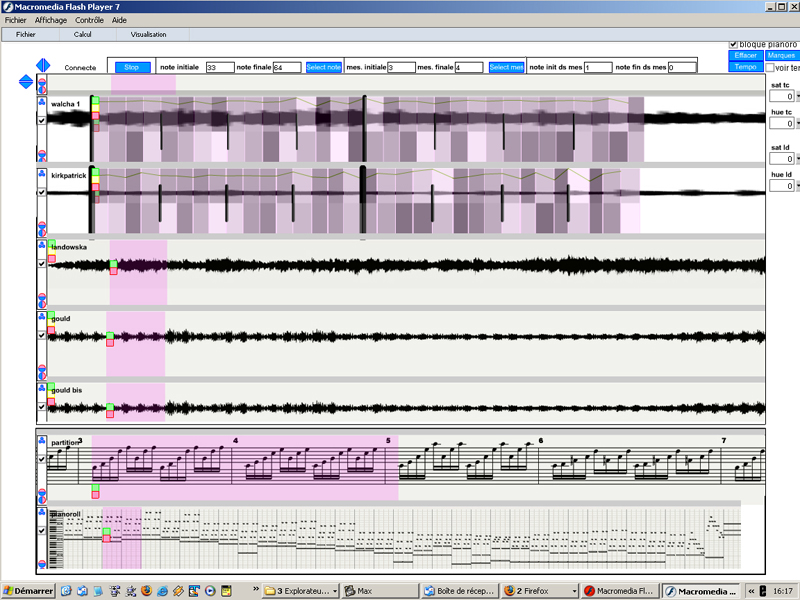Open the Contrôle menu
The image size is (800, 600).
pyautogui.click(x=89, y=20)
